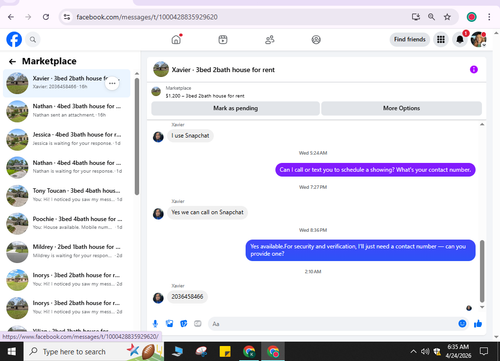Screen dimensions: 500x361
Task: Open Jessica 4bed 3bath house conversation
Action: (67, 139)
